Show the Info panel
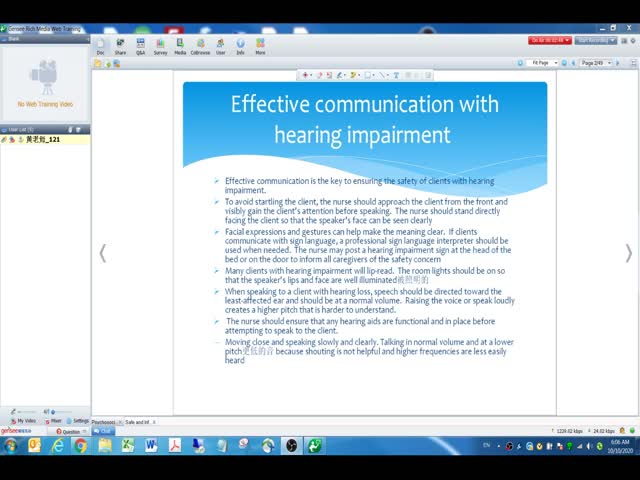Viewport: 640px width, 480px height. pyautogui.click(x=240, y=46)
